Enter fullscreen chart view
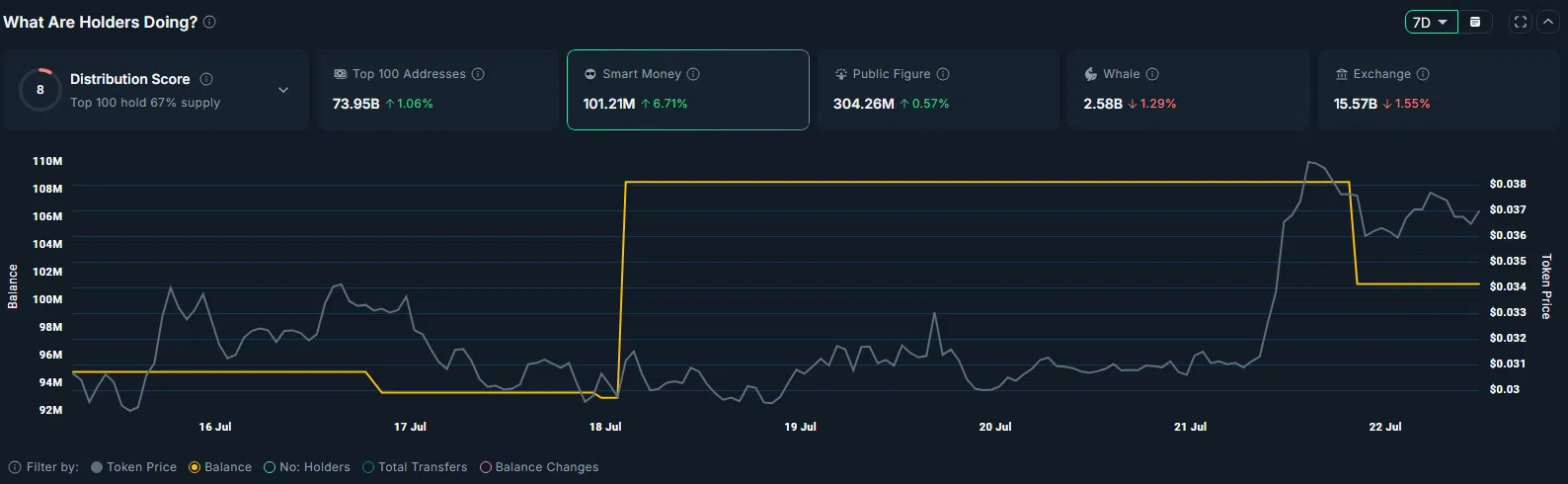 (x=1521, y=22)
